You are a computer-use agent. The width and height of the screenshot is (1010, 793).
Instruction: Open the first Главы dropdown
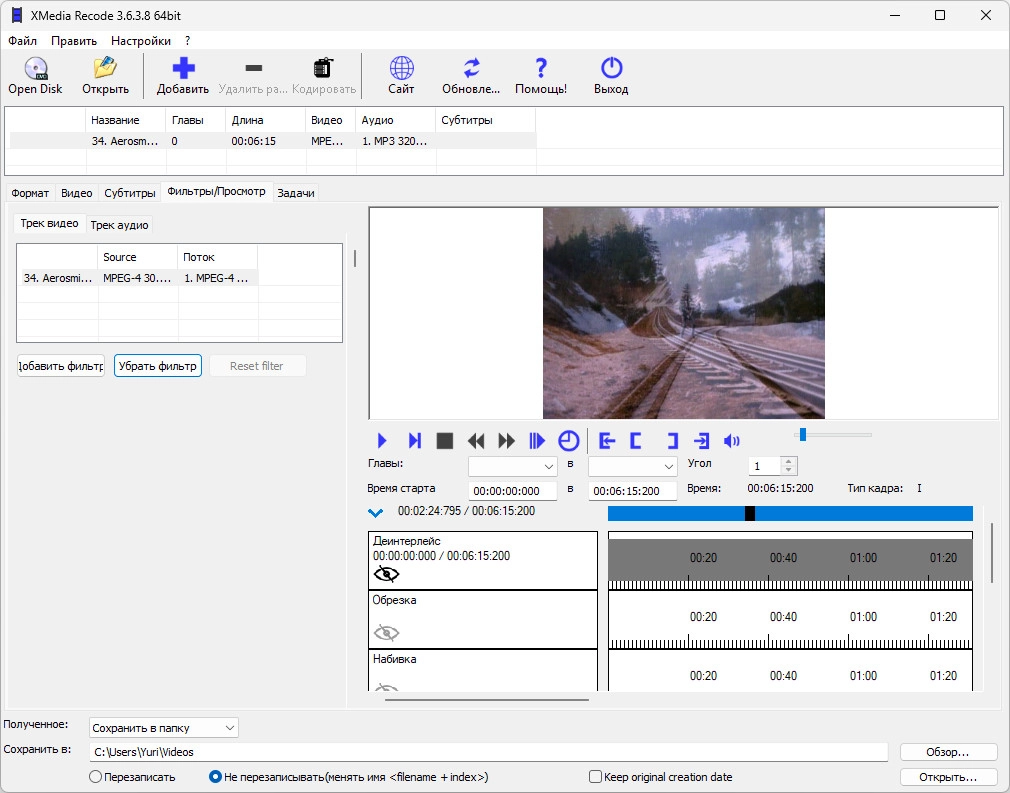point(512,466)
